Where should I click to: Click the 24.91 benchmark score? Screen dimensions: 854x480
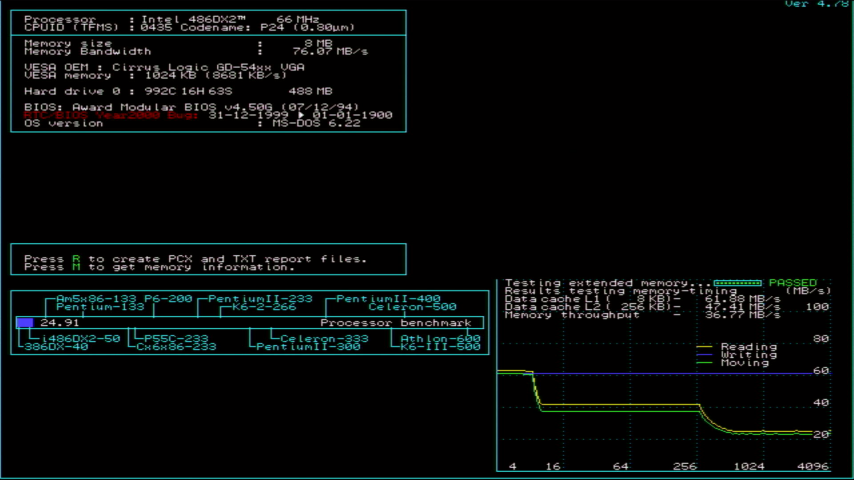60,323
